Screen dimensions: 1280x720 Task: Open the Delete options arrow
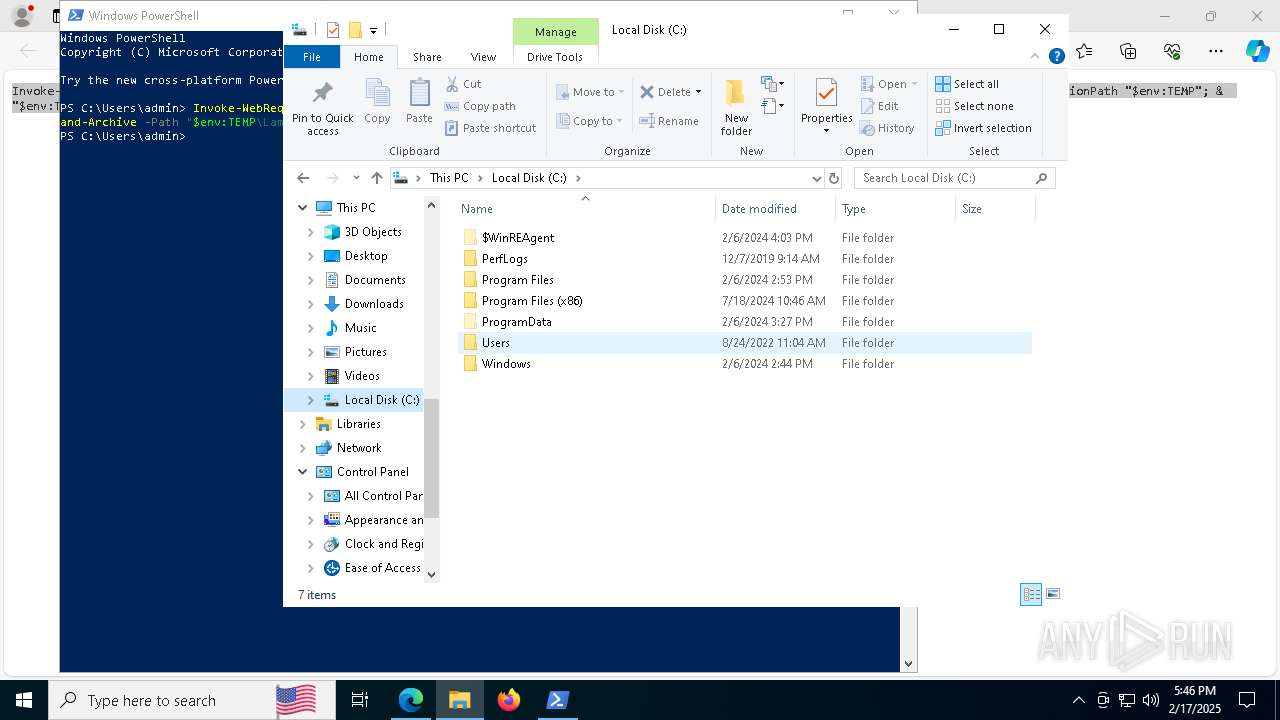698,92
